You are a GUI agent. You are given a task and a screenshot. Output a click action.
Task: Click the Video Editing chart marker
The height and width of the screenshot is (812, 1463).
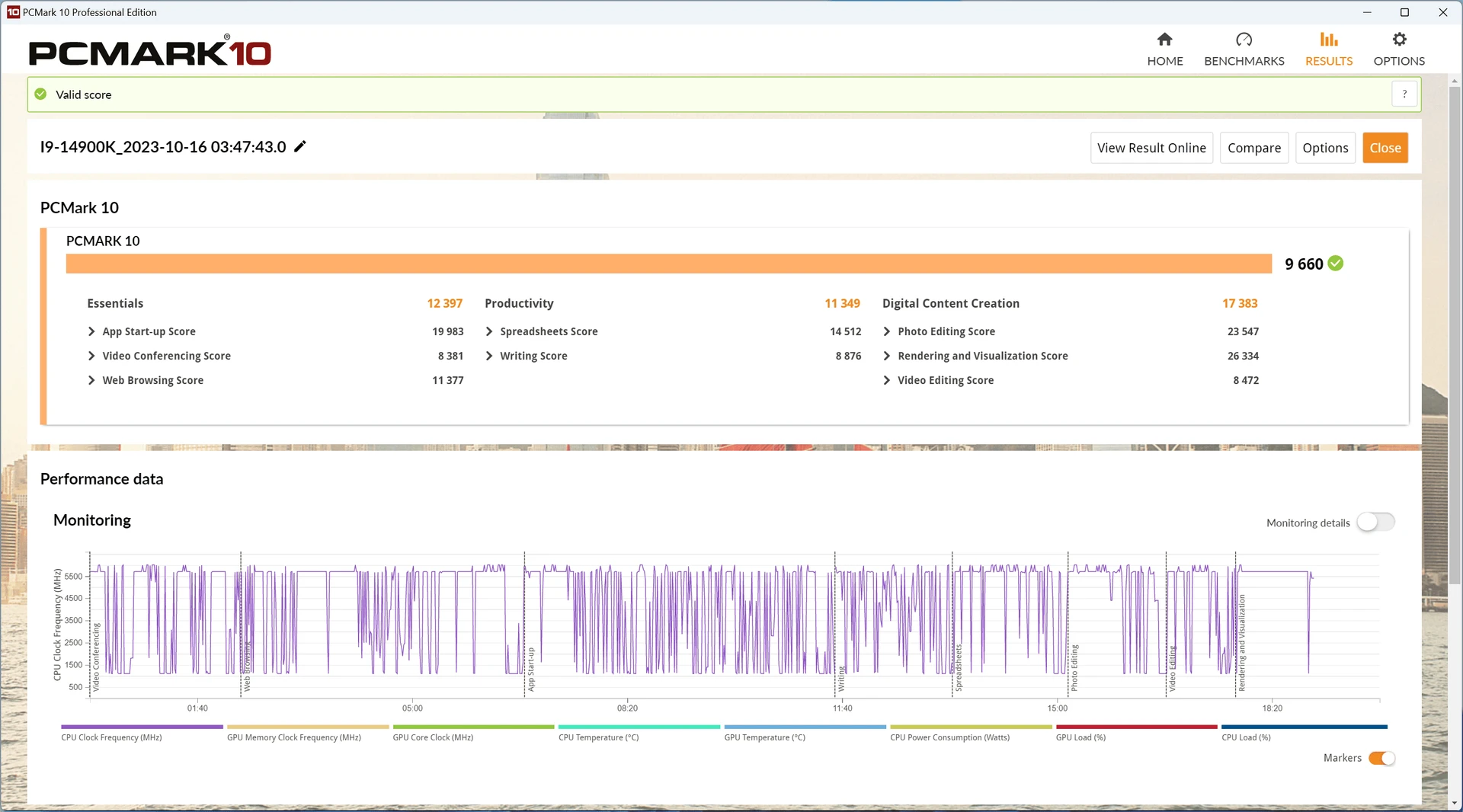[x=1173, y=669]
